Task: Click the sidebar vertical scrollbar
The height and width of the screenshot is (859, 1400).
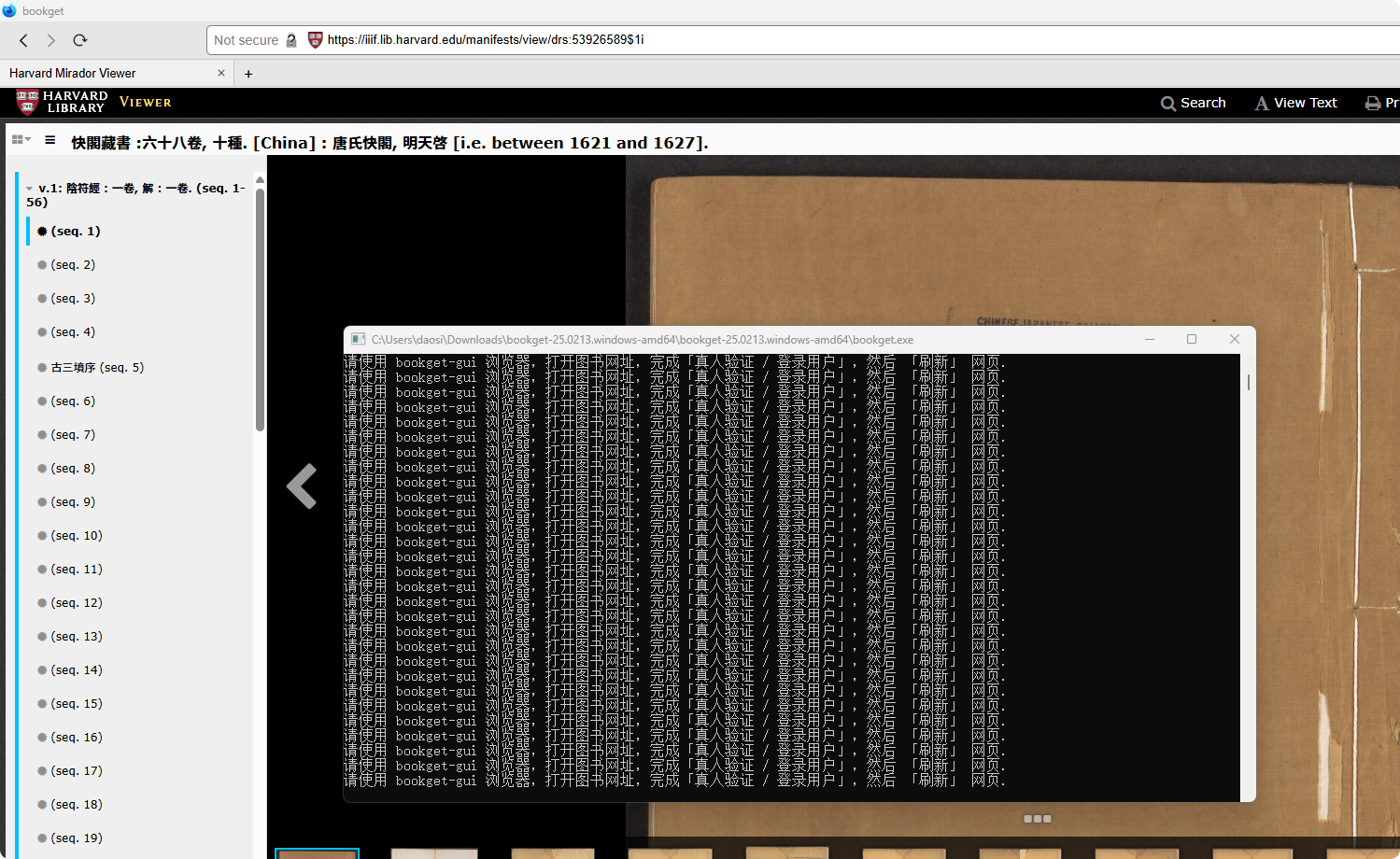Action: pos(260,308)
